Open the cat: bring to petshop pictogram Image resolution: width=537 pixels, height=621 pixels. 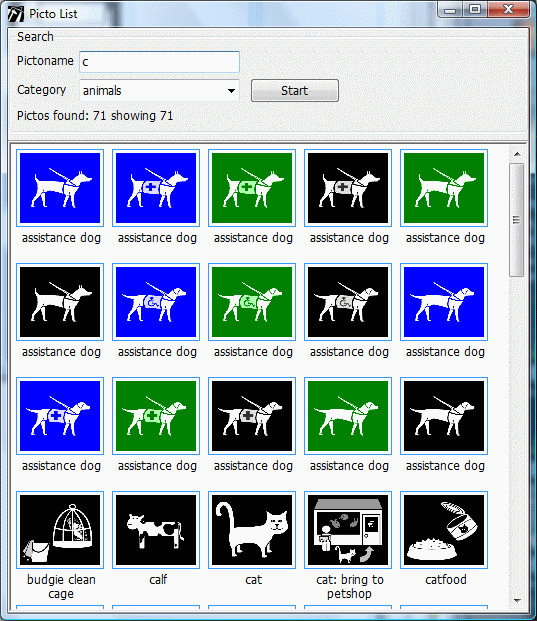click(348, 530)
